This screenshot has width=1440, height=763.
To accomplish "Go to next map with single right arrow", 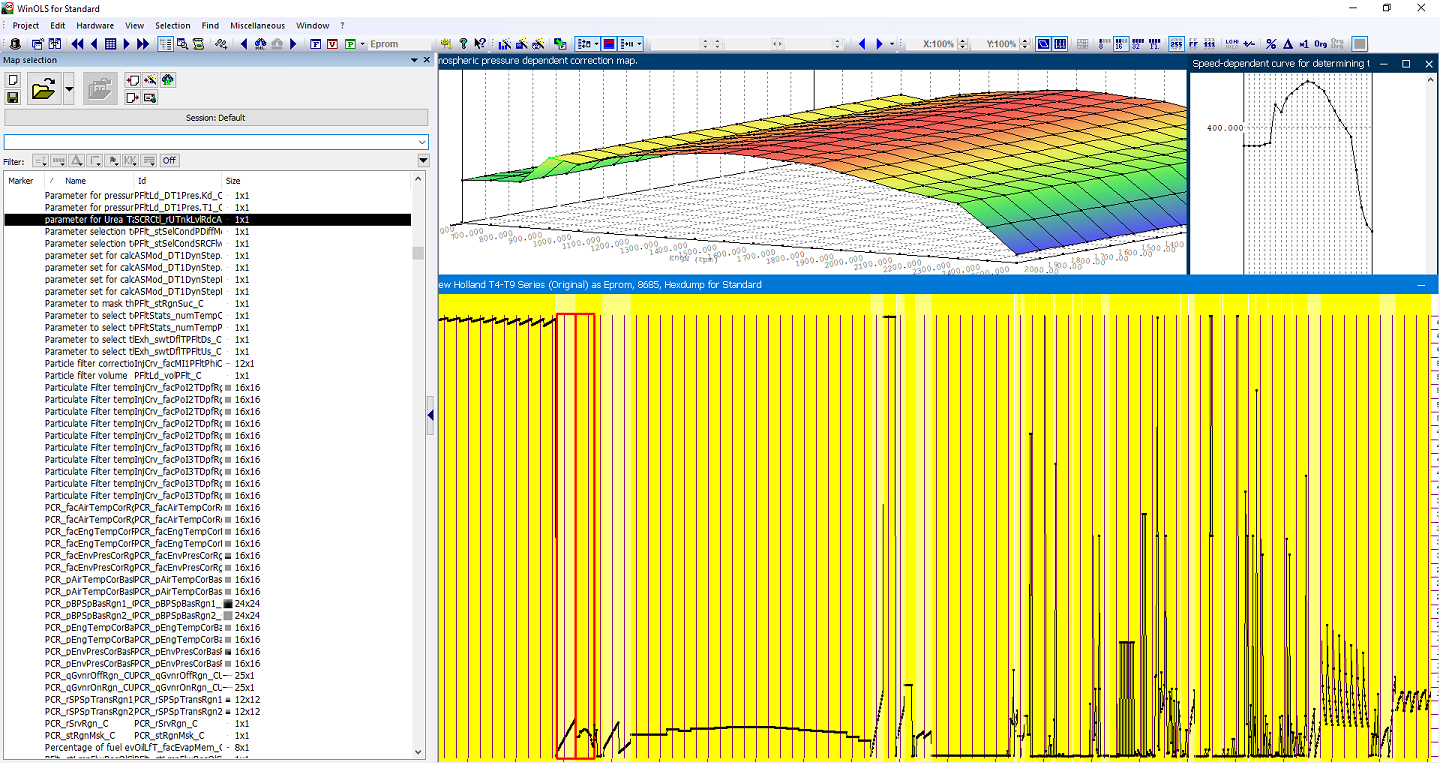I will coord(127,44).
